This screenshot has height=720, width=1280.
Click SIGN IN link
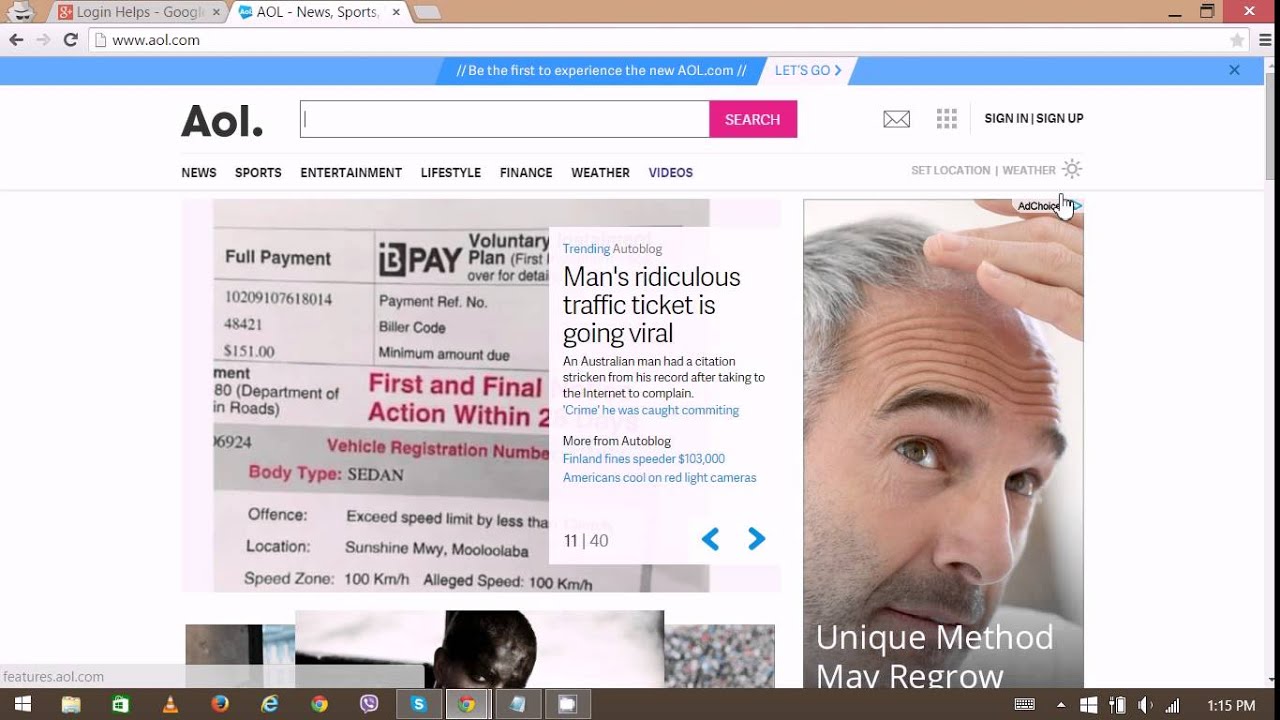(x=1006, y=118)
